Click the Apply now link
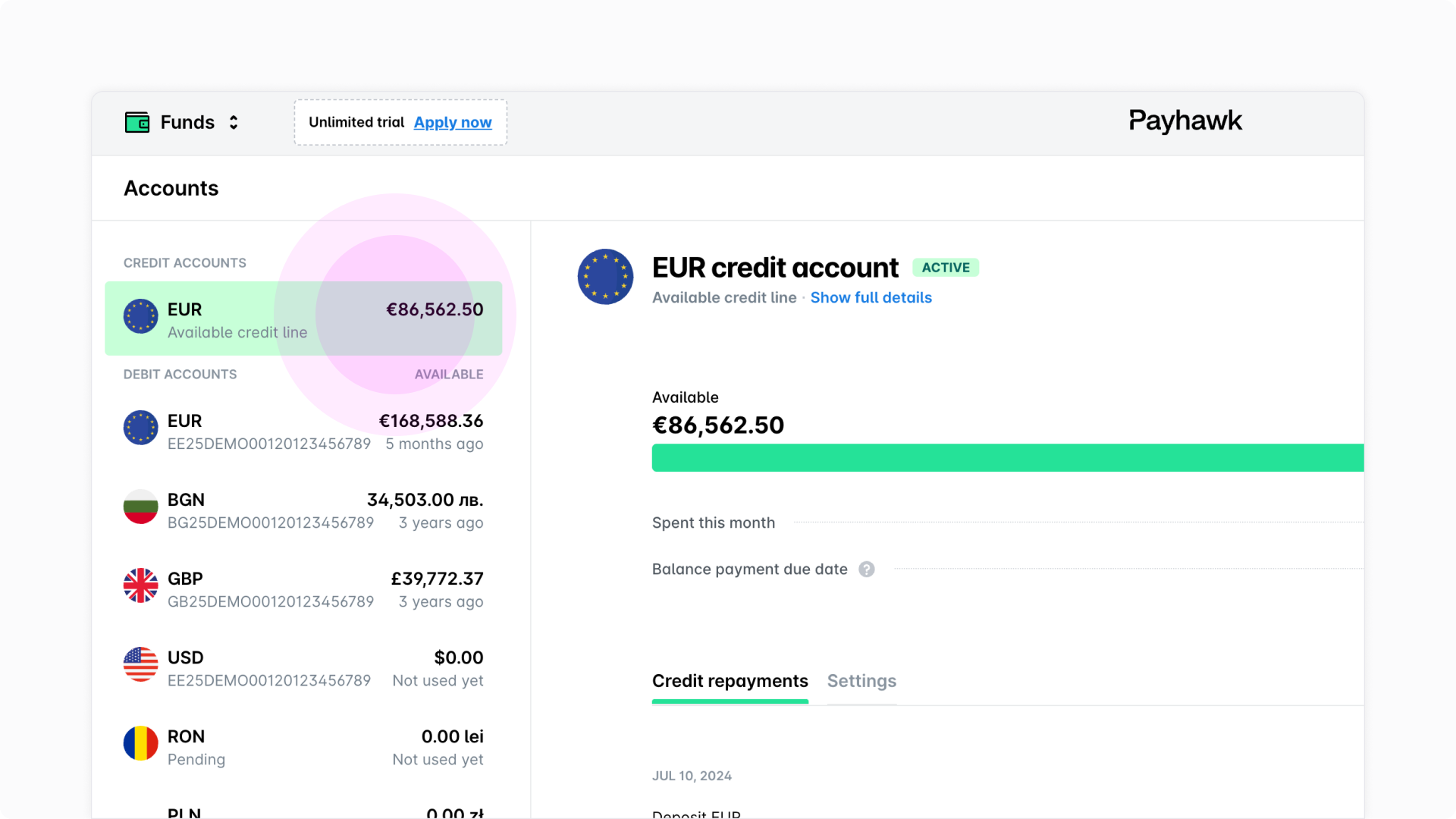 point(452,122)
